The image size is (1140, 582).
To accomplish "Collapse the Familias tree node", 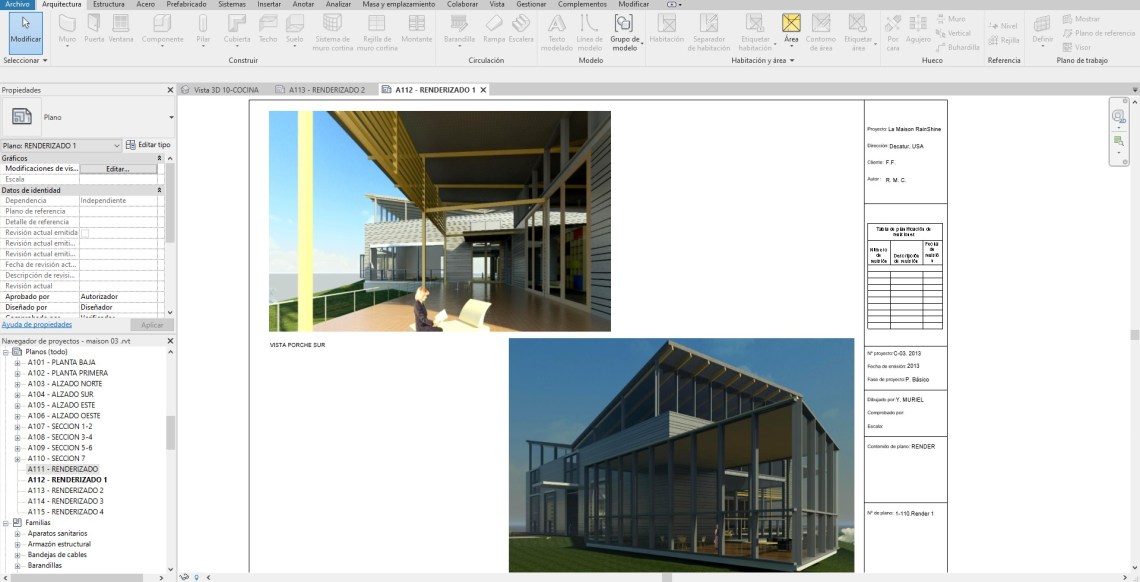I will coord(6,523).
